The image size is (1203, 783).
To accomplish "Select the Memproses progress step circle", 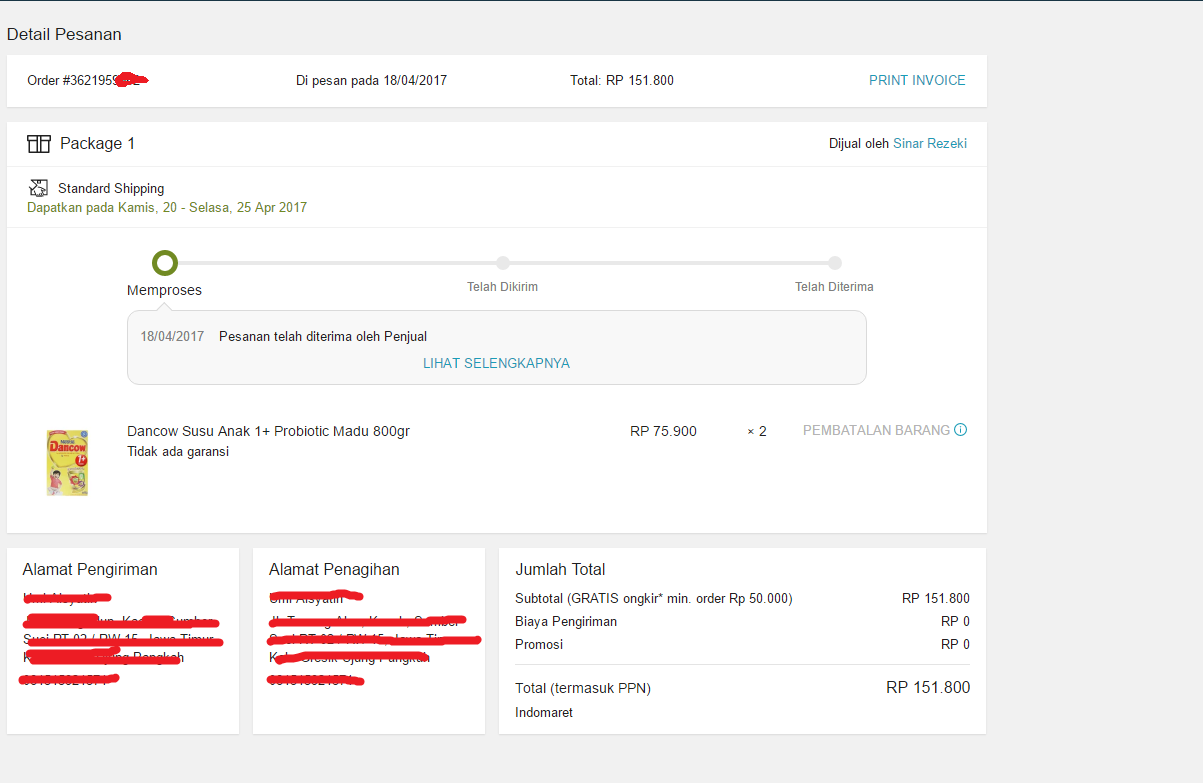I will [165, 263].
